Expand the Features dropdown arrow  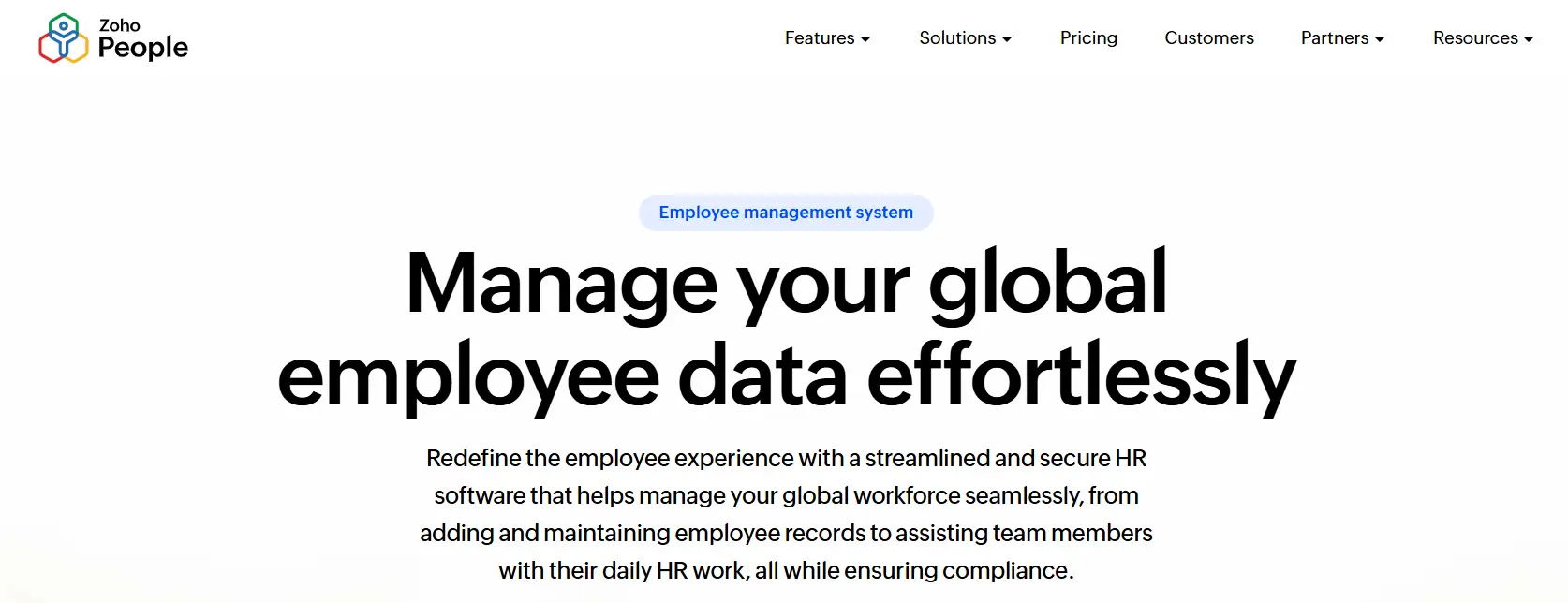pyautogui.click(x=866, y=39)
